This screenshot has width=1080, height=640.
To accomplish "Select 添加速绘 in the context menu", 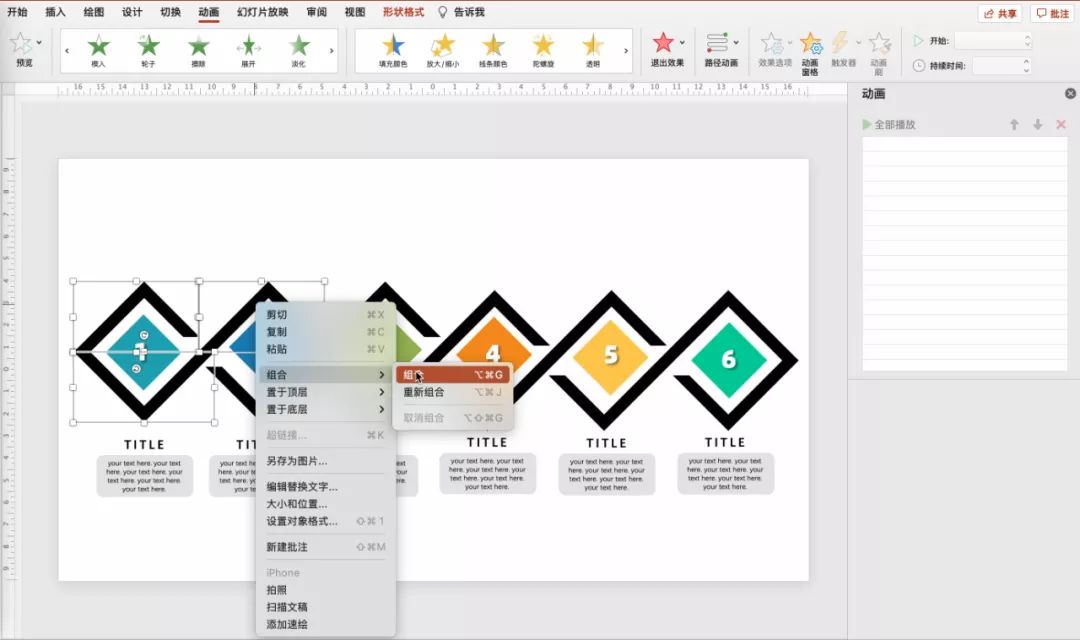I will coord(325,624).
